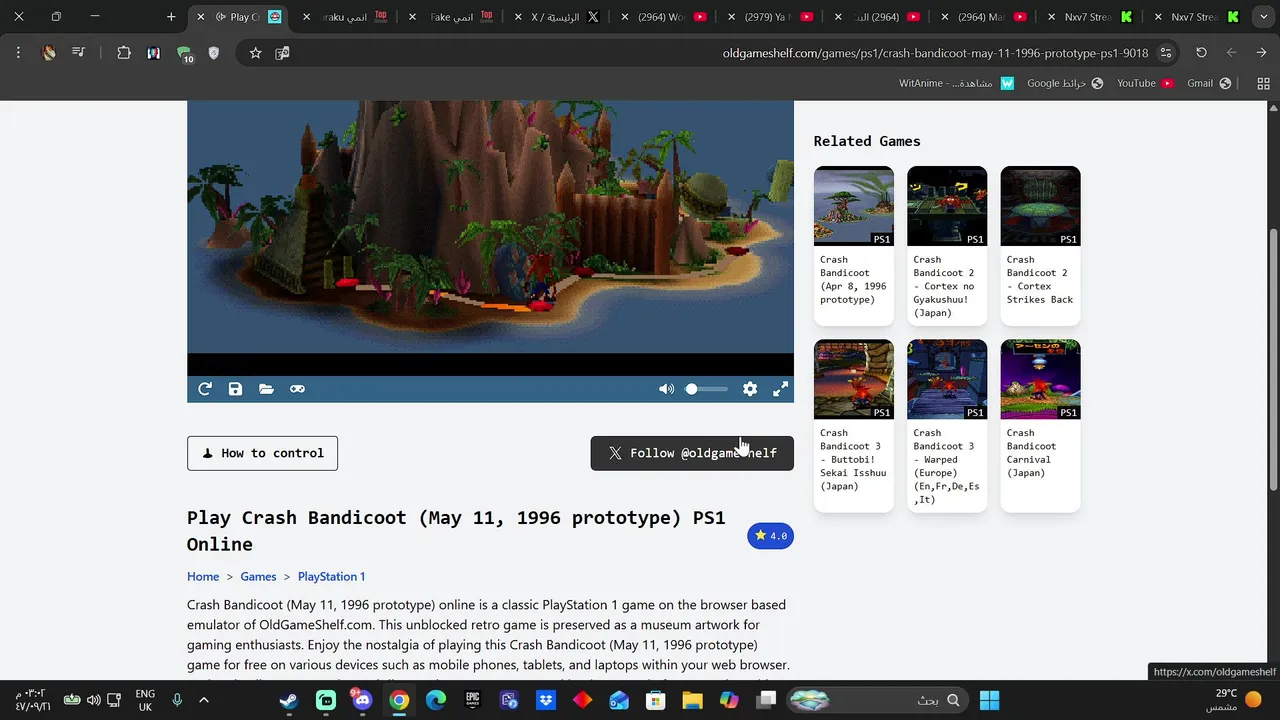This screenshot has height=720, width=1280.
Task: Open Steam from the taskbar
Action: tap(288, 700)
